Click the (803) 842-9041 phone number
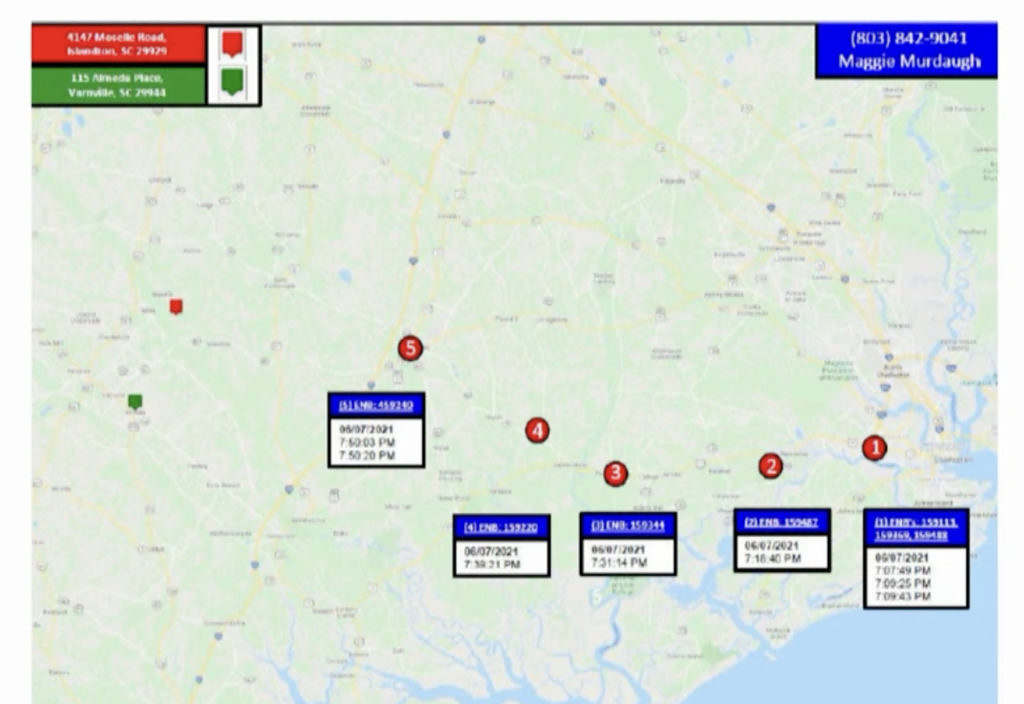The image size is (1024, 704). 908,39
